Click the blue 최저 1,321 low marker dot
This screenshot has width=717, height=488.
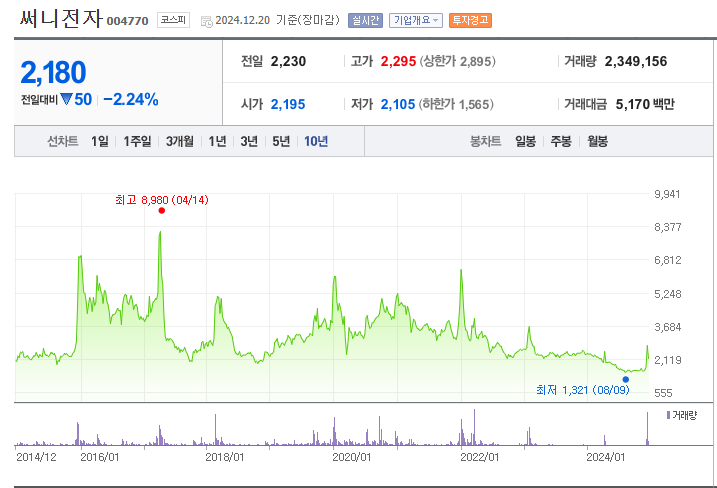pos(626,379)
